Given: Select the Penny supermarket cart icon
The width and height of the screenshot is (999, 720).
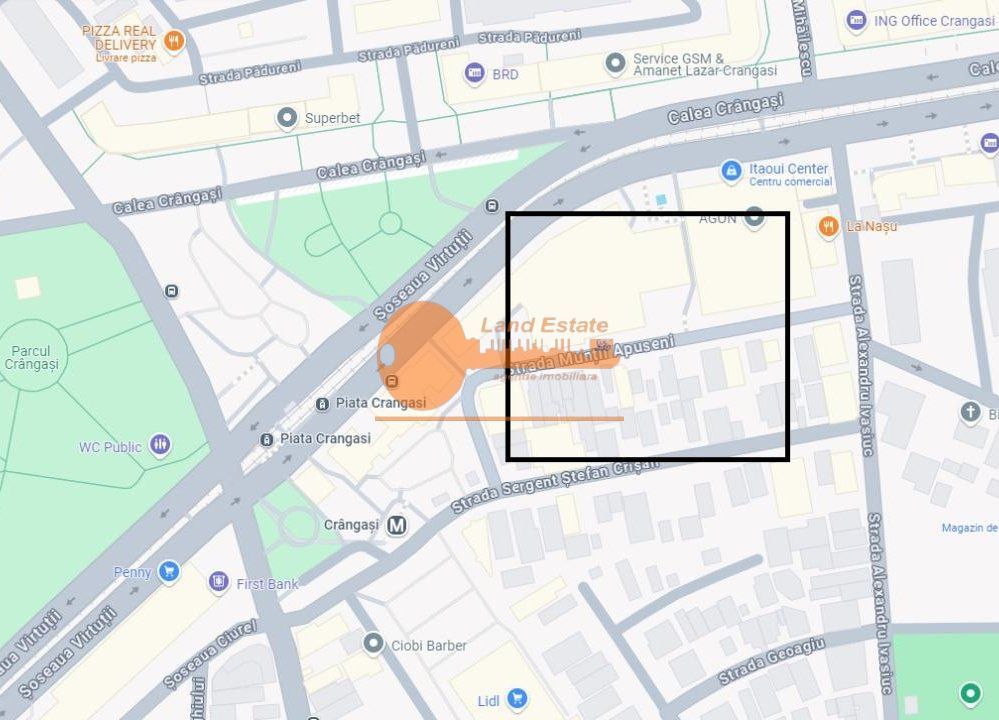Looking at the screenshot, I should click(169, 572).
